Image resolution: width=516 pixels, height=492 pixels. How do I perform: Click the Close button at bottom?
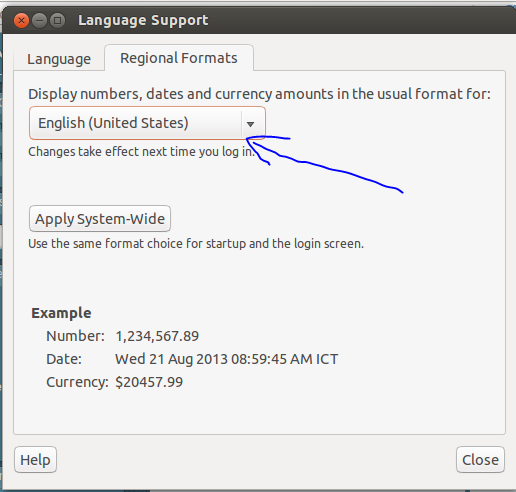coord(480,460)
